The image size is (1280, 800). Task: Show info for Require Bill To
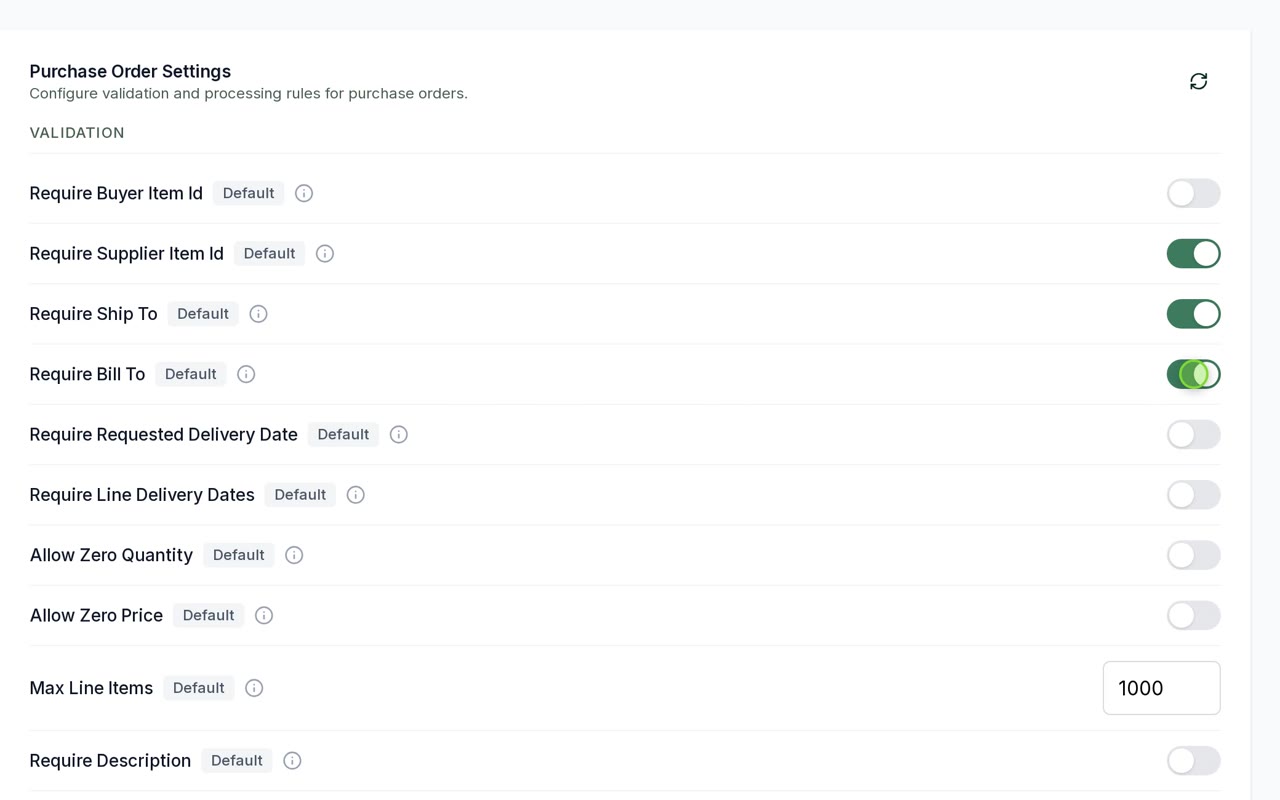click(x=246, y=374)
